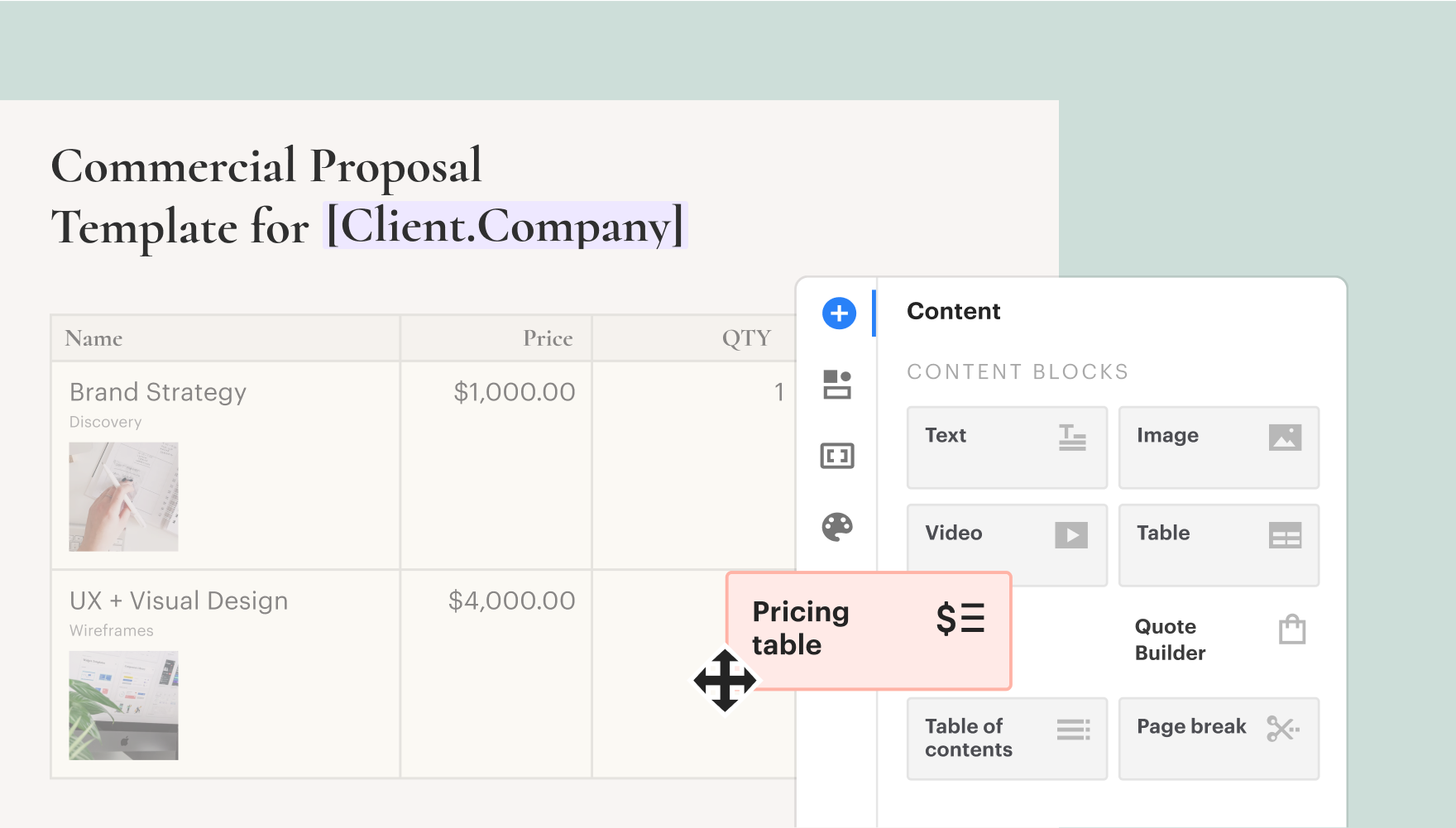Open the add content panel with the plus icon
The height and width of the screenshot is (828, 1456).
pyautogui.click(x=838, y=313)
